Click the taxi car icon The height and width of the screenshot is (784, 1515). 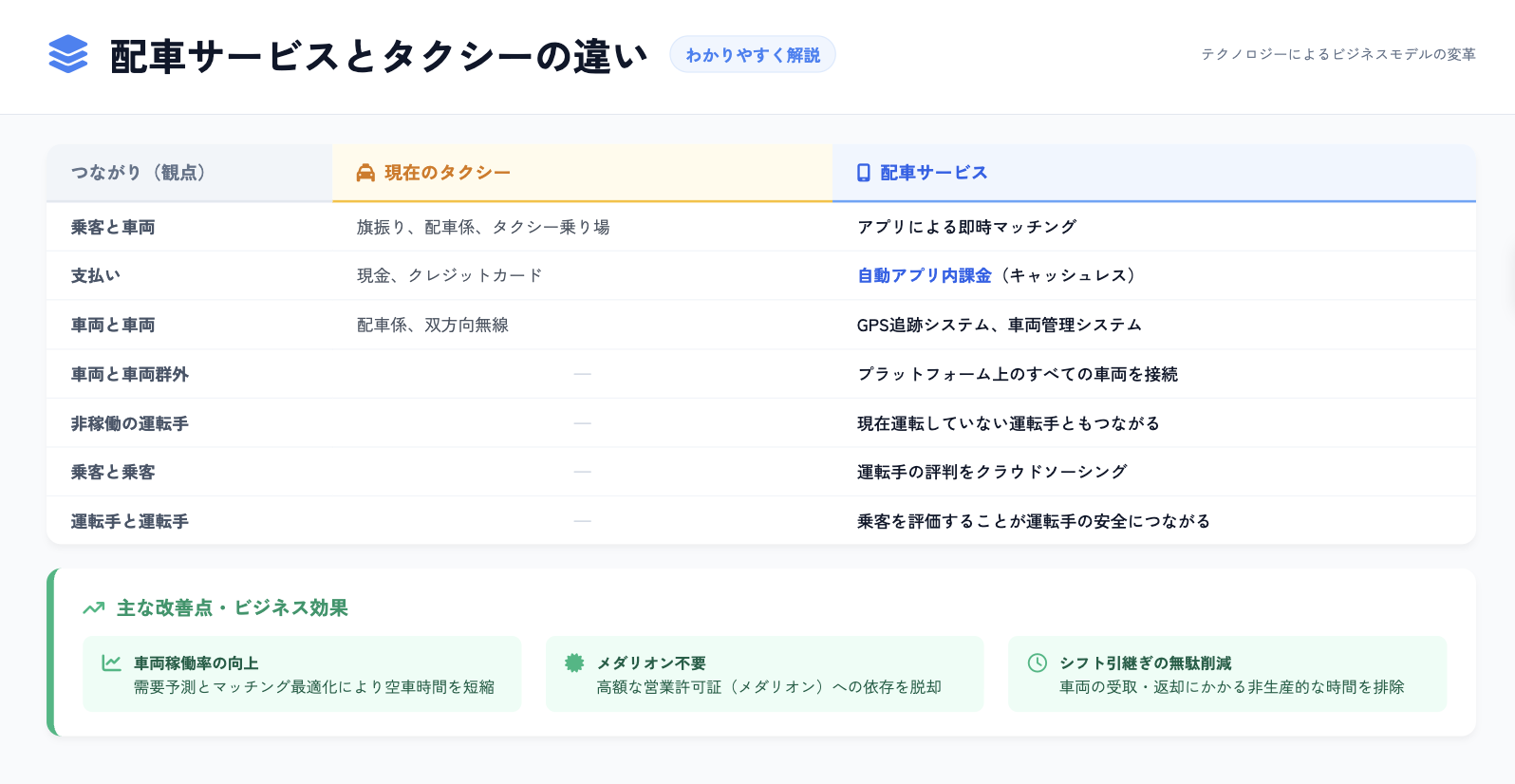coord(365,173)
